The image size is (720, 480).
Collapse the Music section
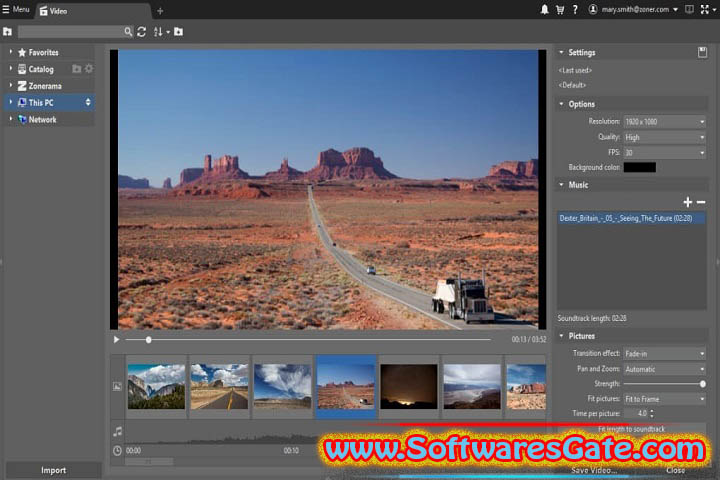coord(561,185)
